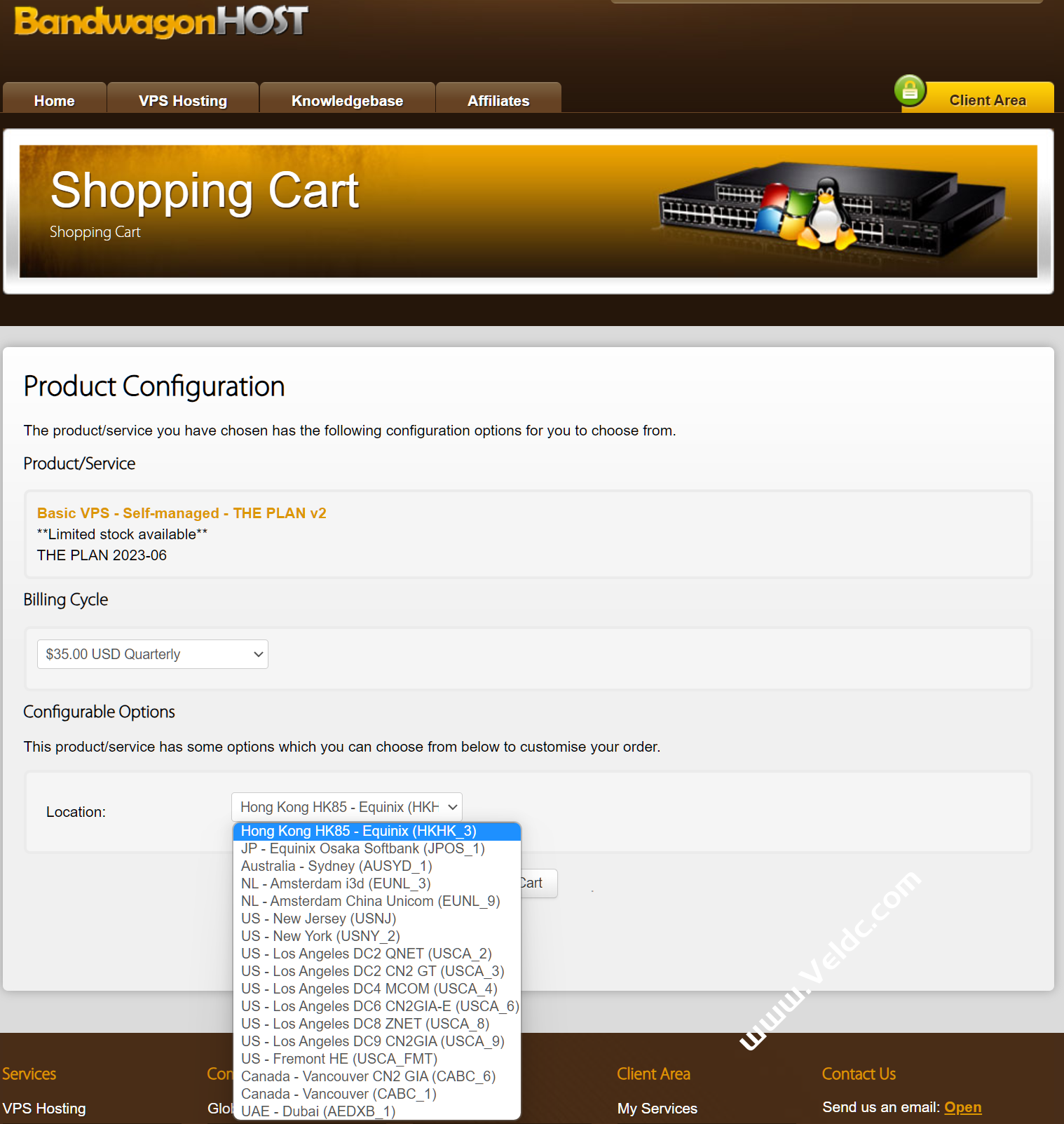Select NL - Amsterdam China Unicom option
Screen dimensions: 1064x1124
[x=370, y=901]
